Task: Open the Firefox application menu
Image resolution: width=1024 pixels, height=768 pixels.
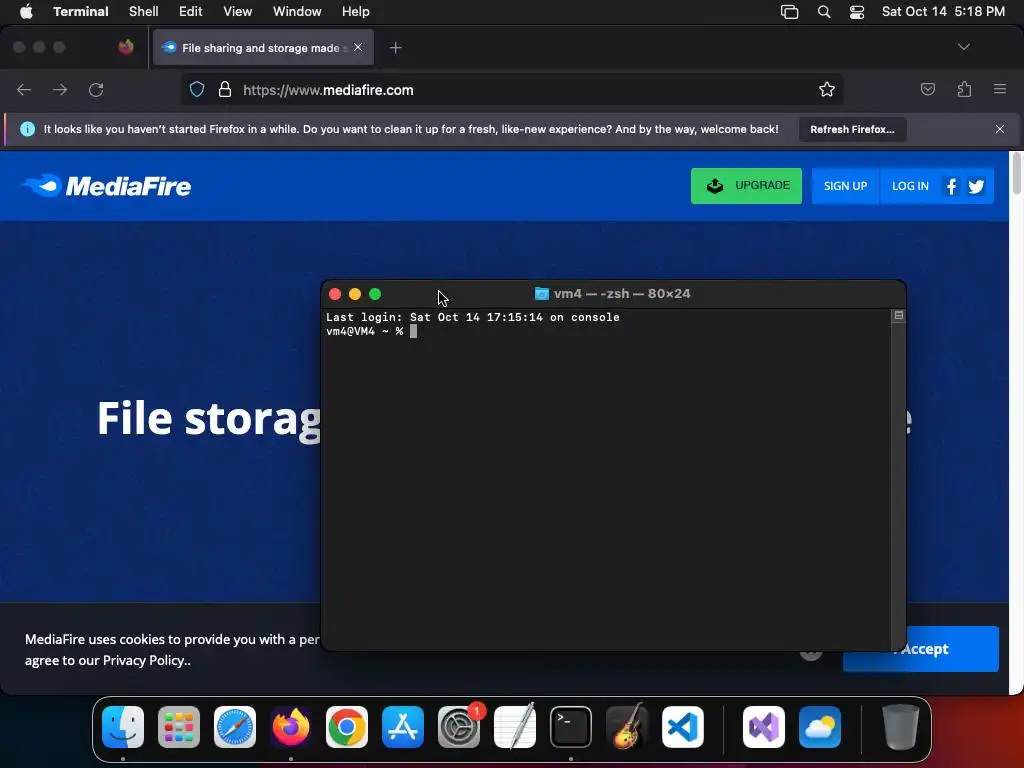Action: (x=1000, y=89)
